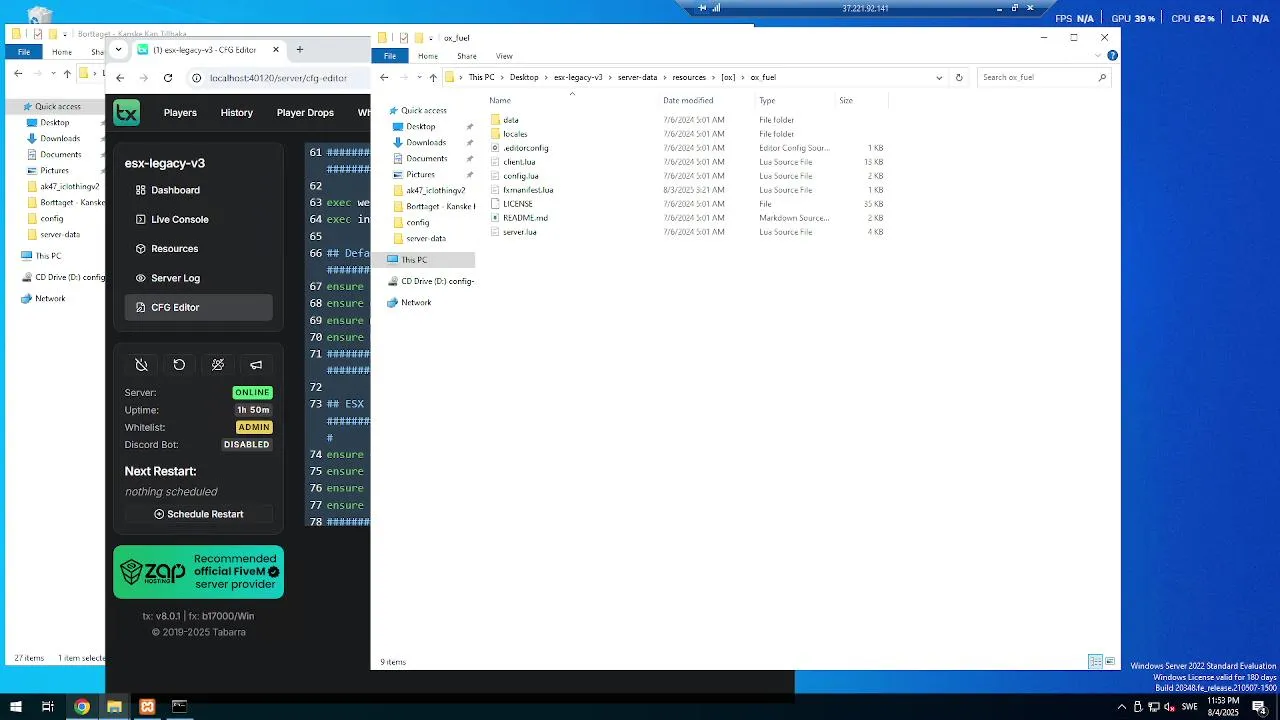1280x720 pixels.
Task: Select the data folder
Action: 511,120
